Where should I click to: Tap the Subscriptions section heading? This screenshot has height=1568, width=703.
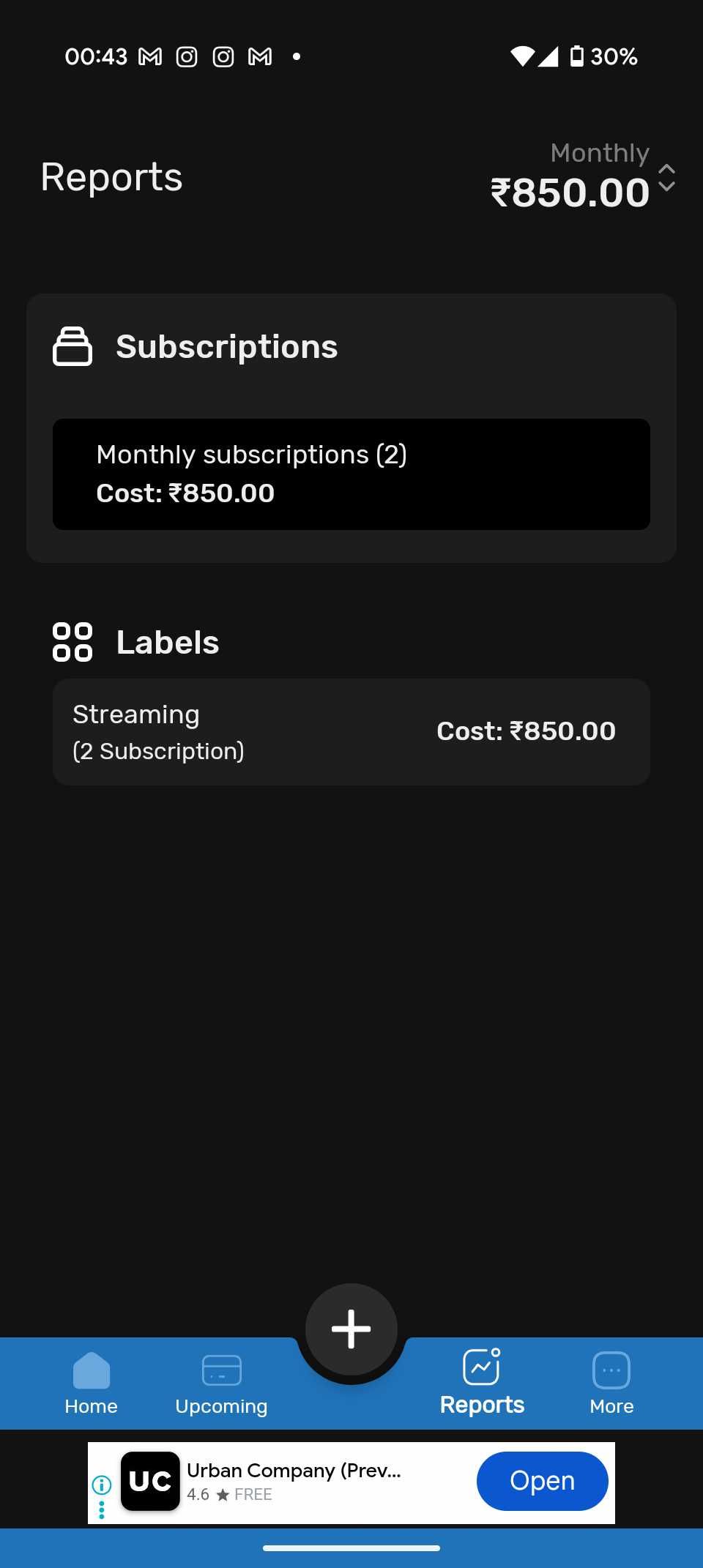pos(227,346)
